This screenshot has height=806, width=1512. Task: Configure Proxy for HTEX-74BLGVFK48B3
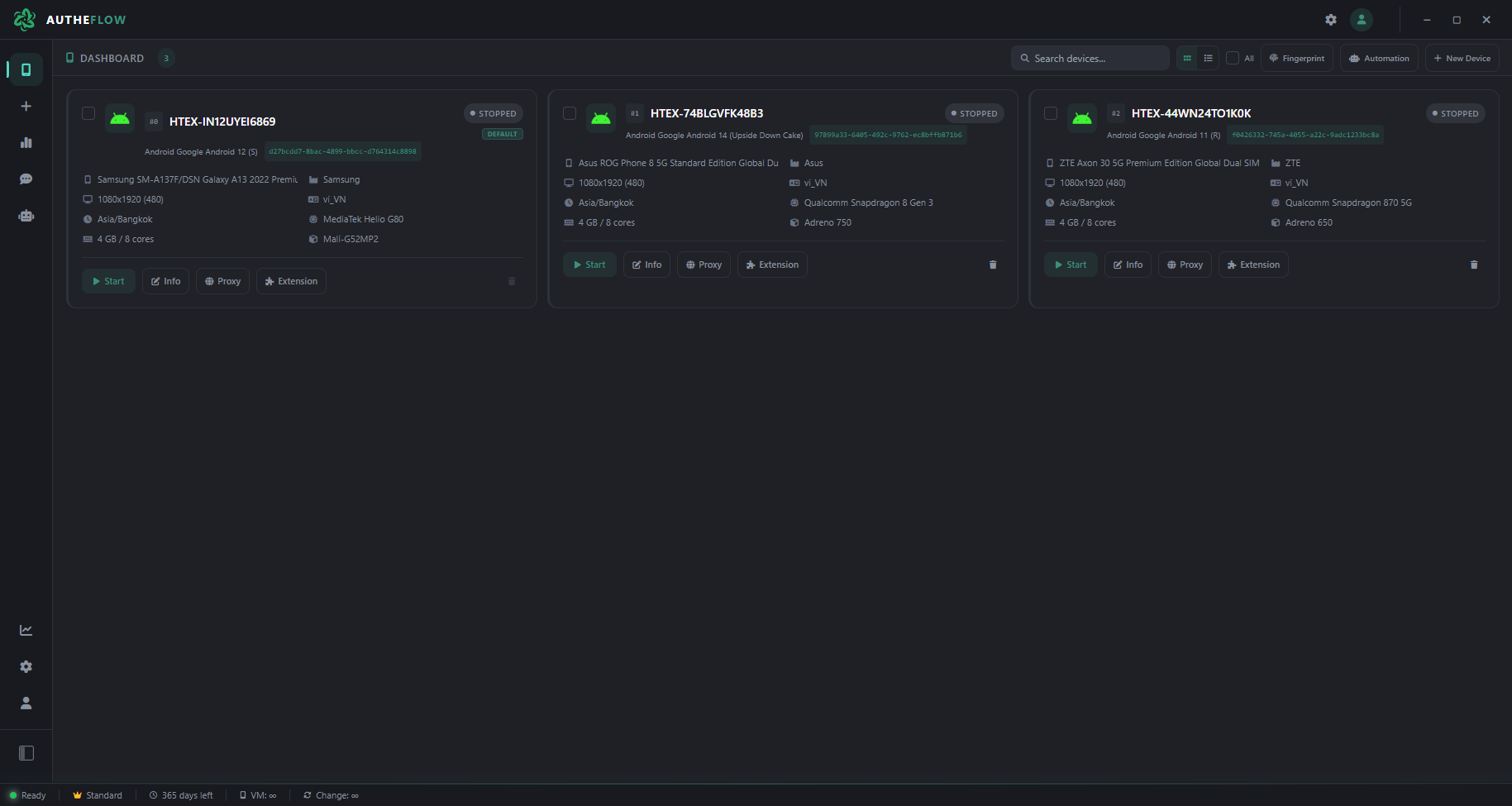[704, 265]
